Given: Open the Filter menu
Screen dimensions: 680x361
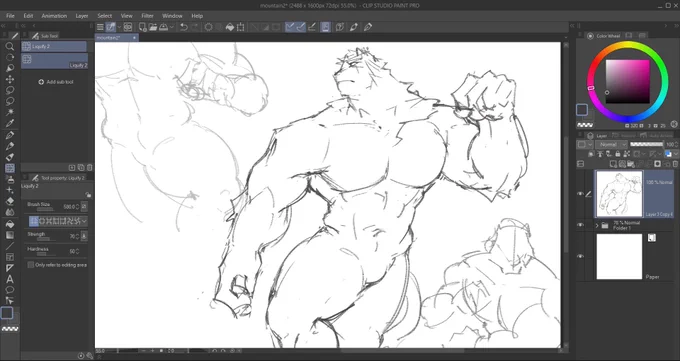Looking at the screenshot, I should point(147,16).
